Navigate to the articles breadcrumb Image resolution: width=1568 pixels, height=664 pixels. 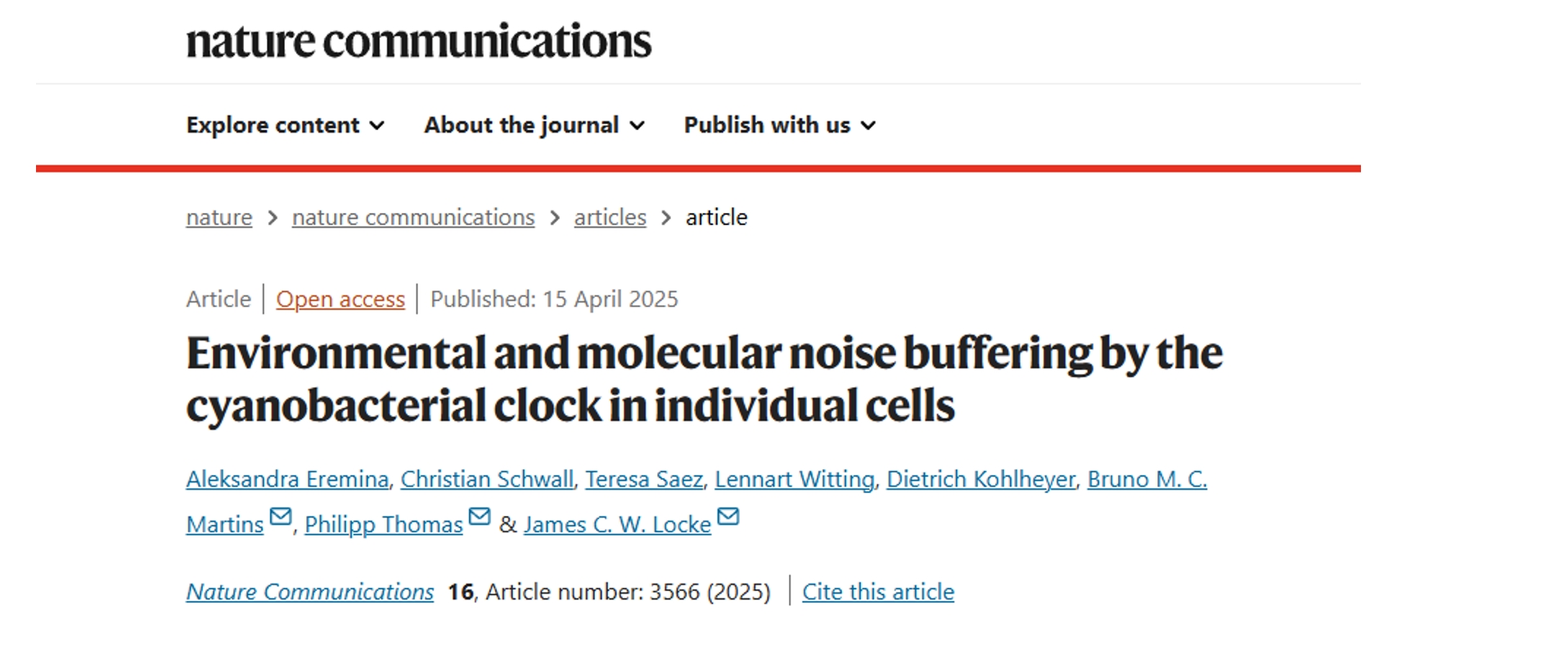(x=611, y=218)
